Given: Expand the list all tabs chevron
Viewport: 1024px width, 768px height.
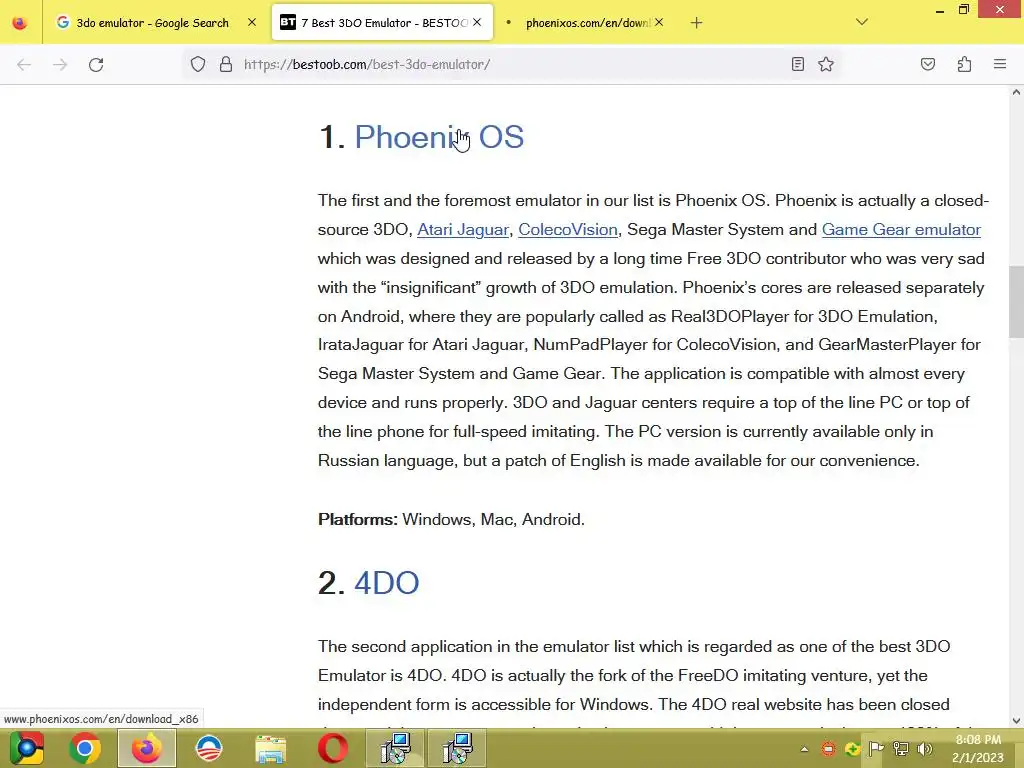Looking at the screenshot, I should (862, 22).
